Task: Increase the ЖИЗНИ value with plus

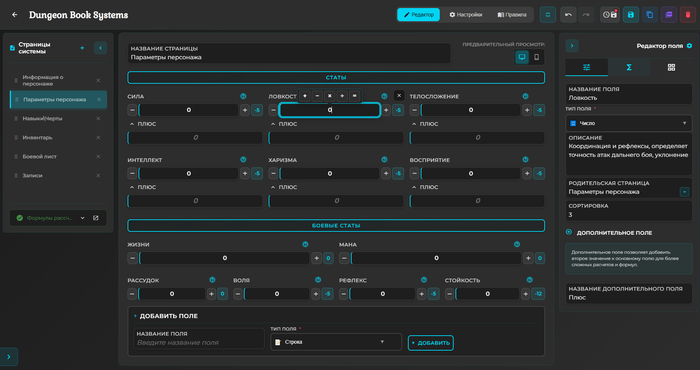Action: [317, 258]
